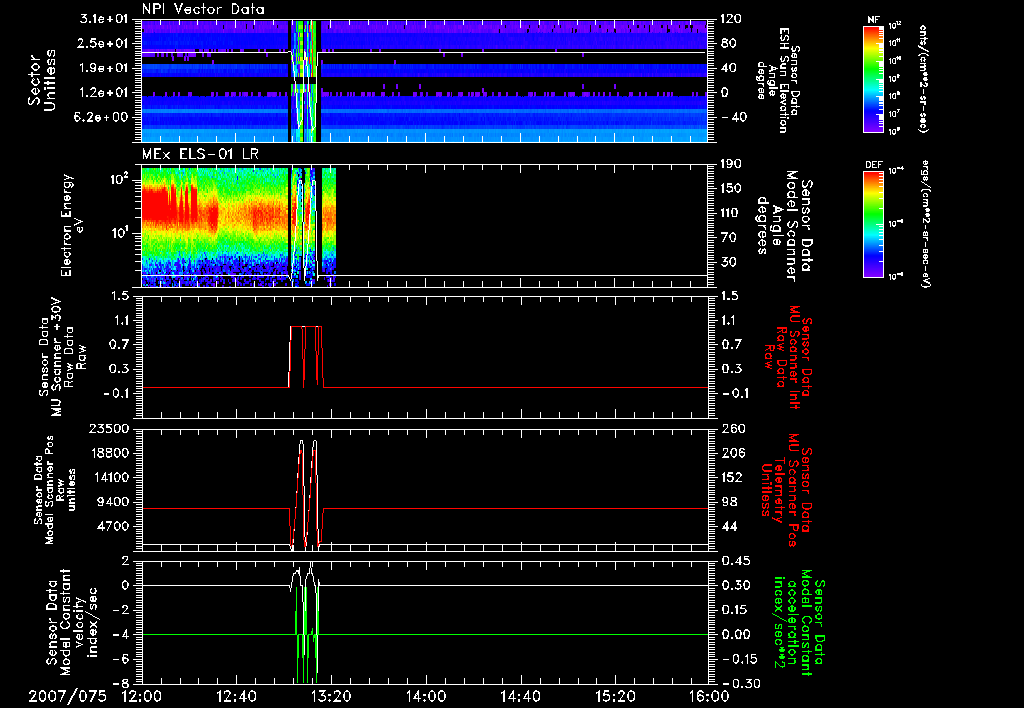
Task: Click the 15:20 time axis label
Action: click(615, 696)
